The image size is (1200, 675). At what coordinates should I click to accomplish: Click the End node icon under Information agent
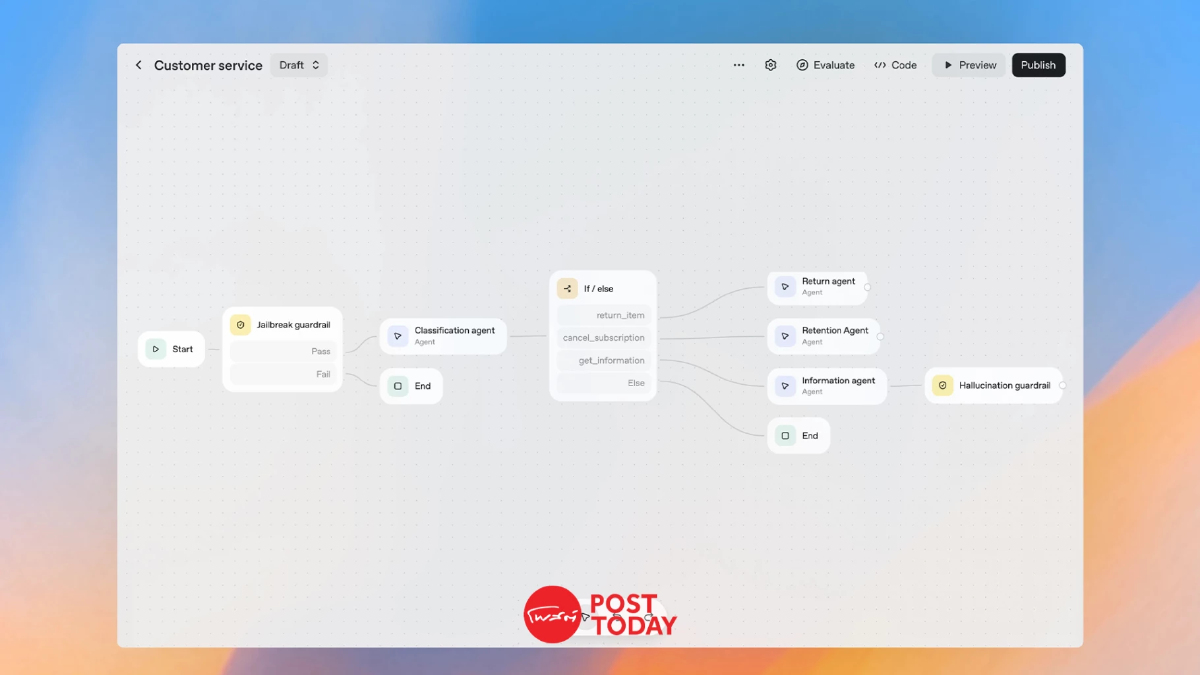785,436
